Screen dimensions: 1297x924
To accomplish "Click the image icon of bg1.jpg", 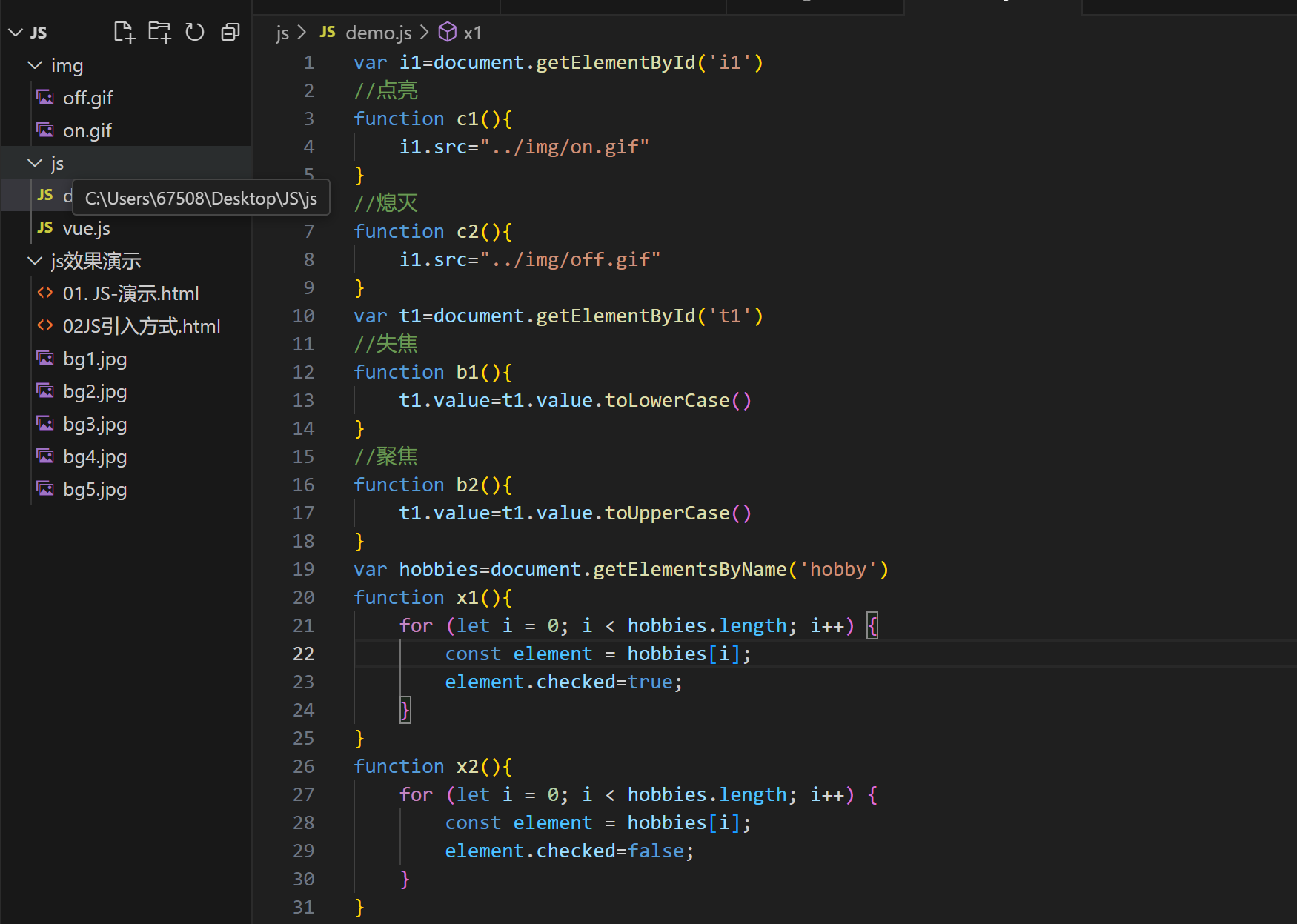I will pos(45,359).
